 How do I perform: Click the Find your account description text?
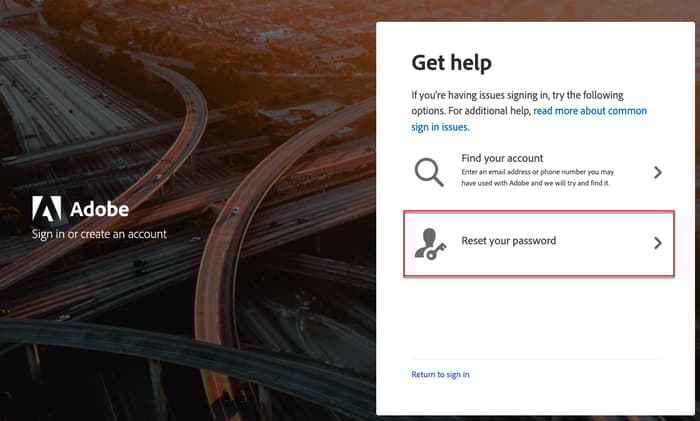point(538,177)
